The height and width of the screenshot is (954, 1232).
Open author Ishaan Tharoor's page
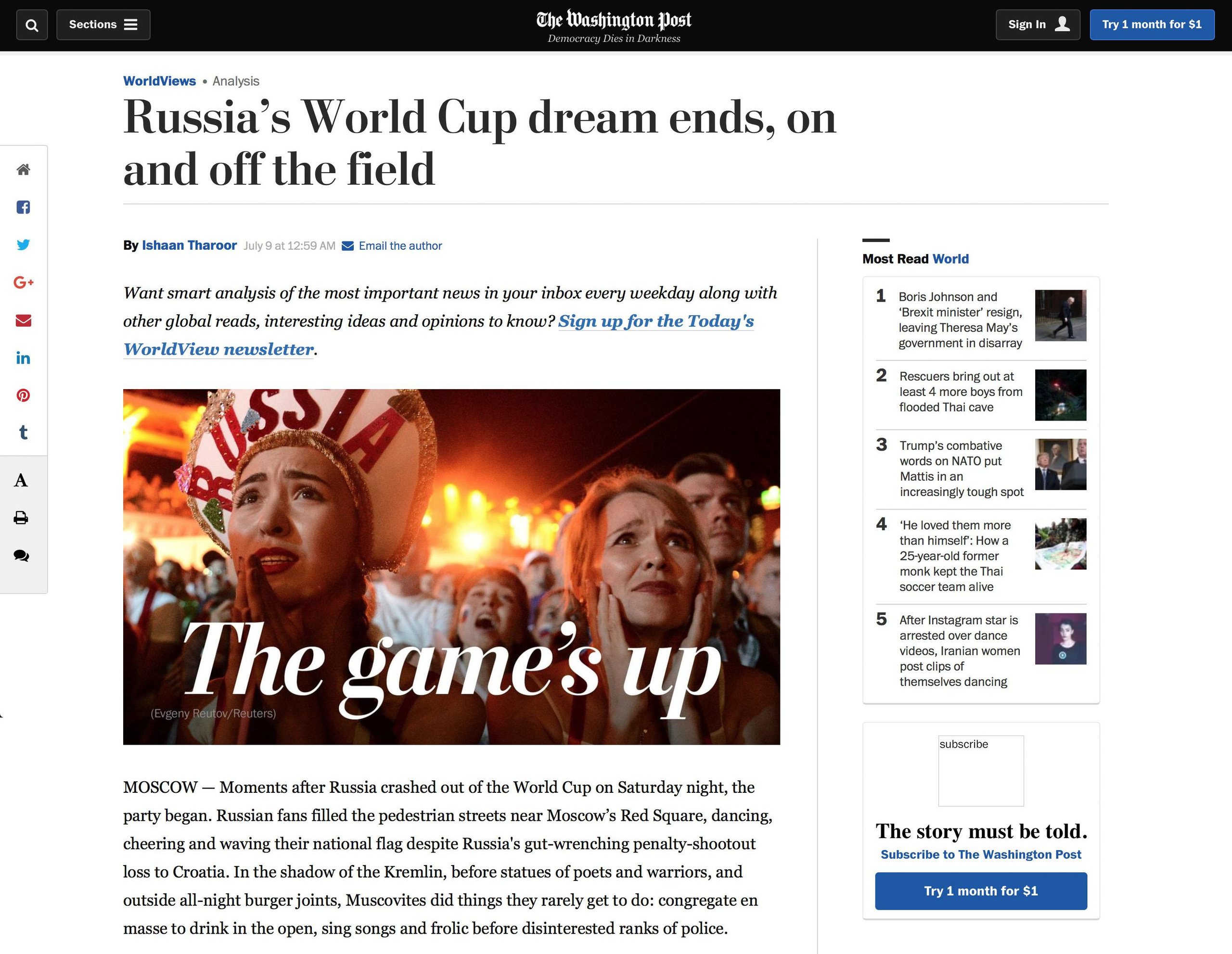[189, 245]
